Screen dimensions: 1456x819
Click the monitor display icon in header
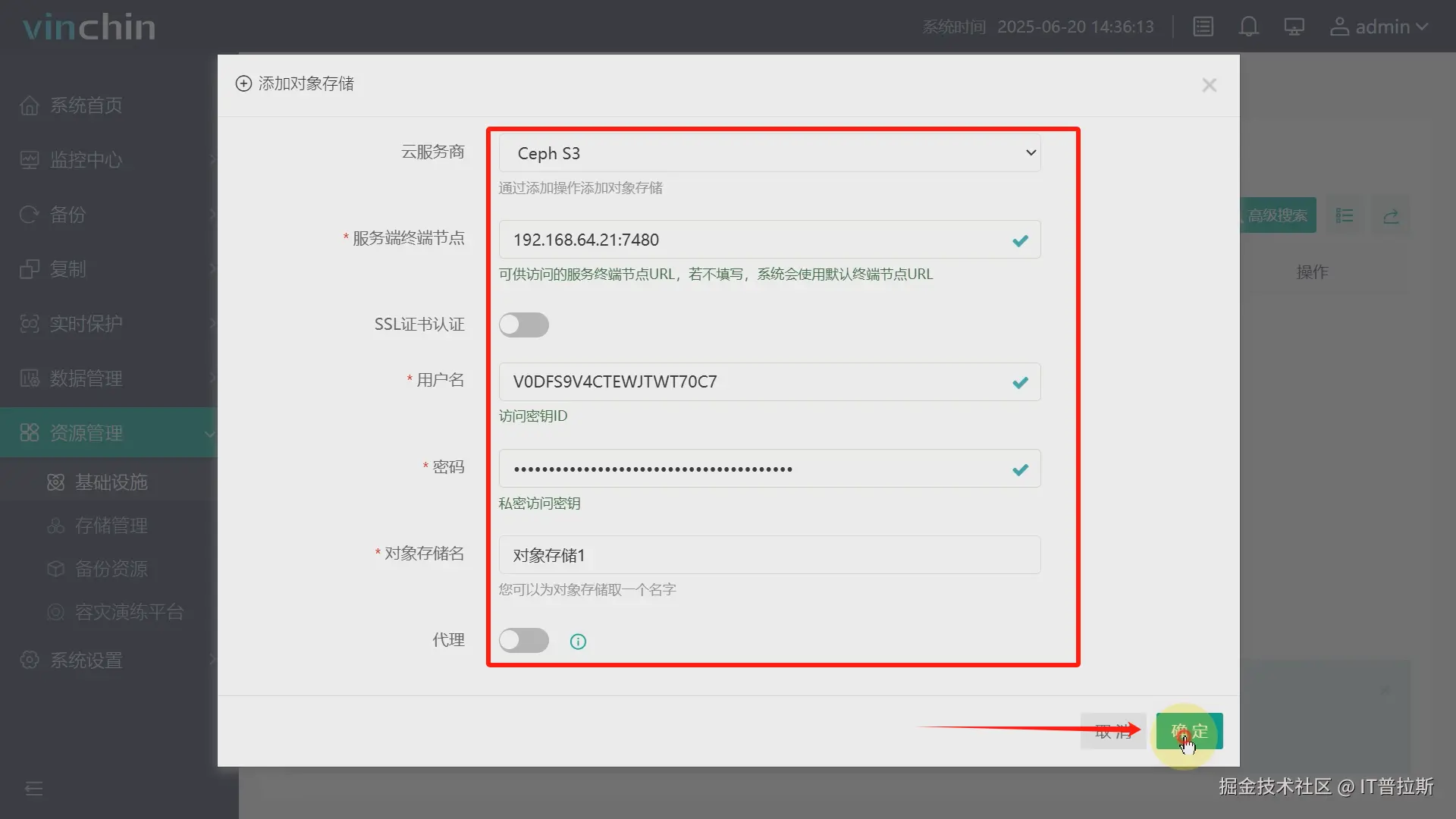[x=1294, y=27]
